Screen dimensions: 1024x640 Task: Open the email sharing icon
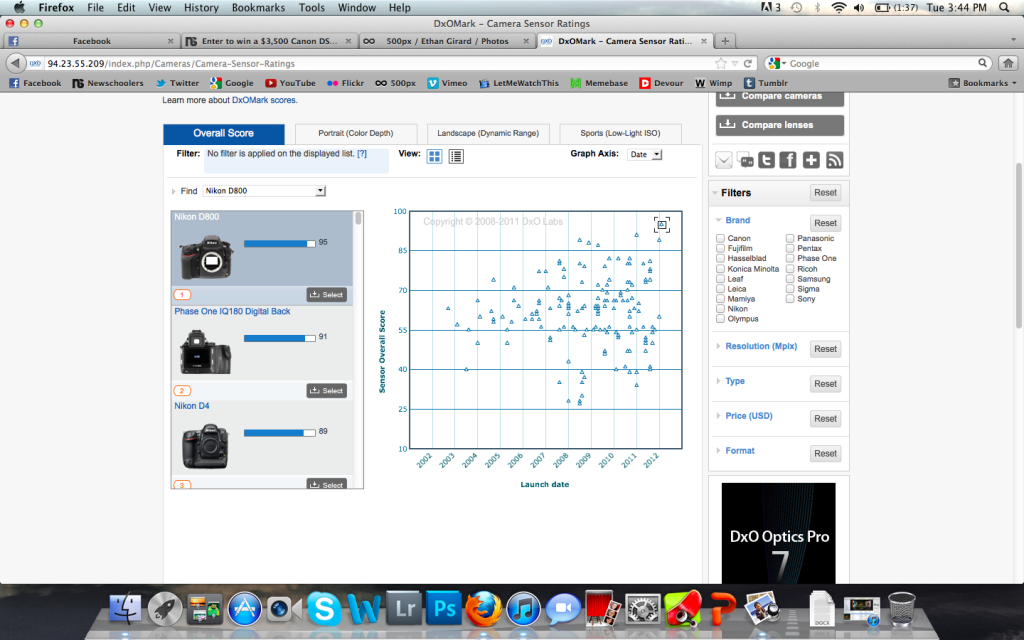coord(723,160)
